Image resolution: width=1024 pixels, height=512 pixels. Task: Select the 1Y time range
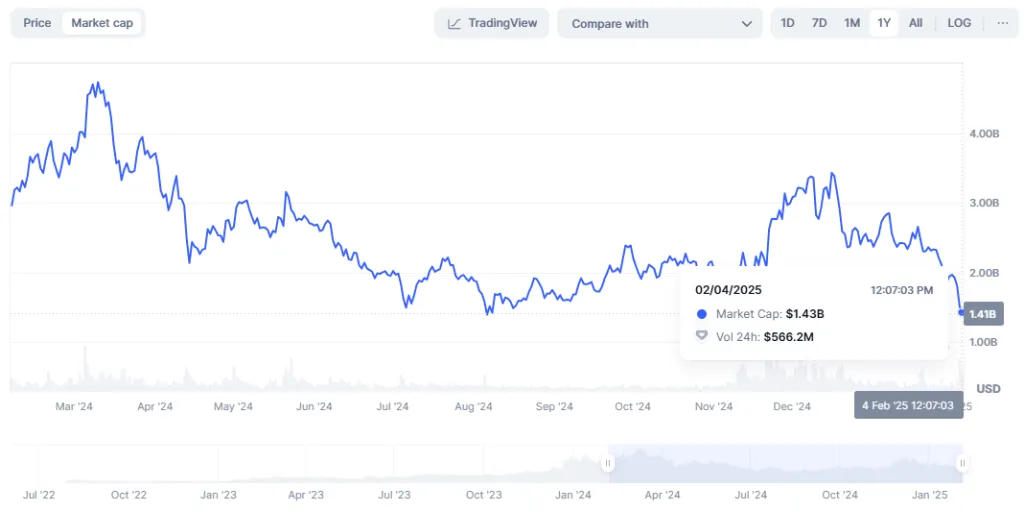(x=883, y=23)
